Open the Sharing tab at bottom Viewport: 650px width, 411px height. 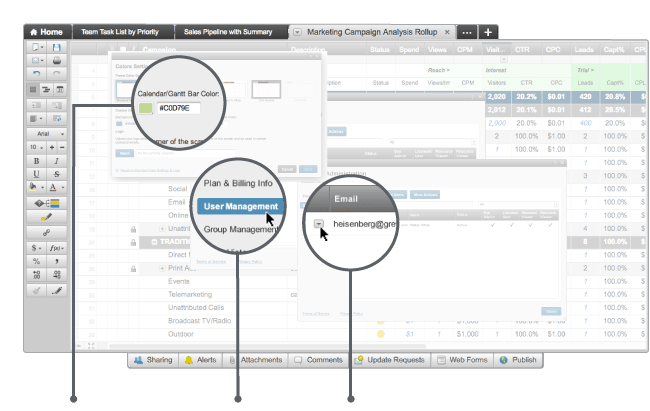point(153,360)
